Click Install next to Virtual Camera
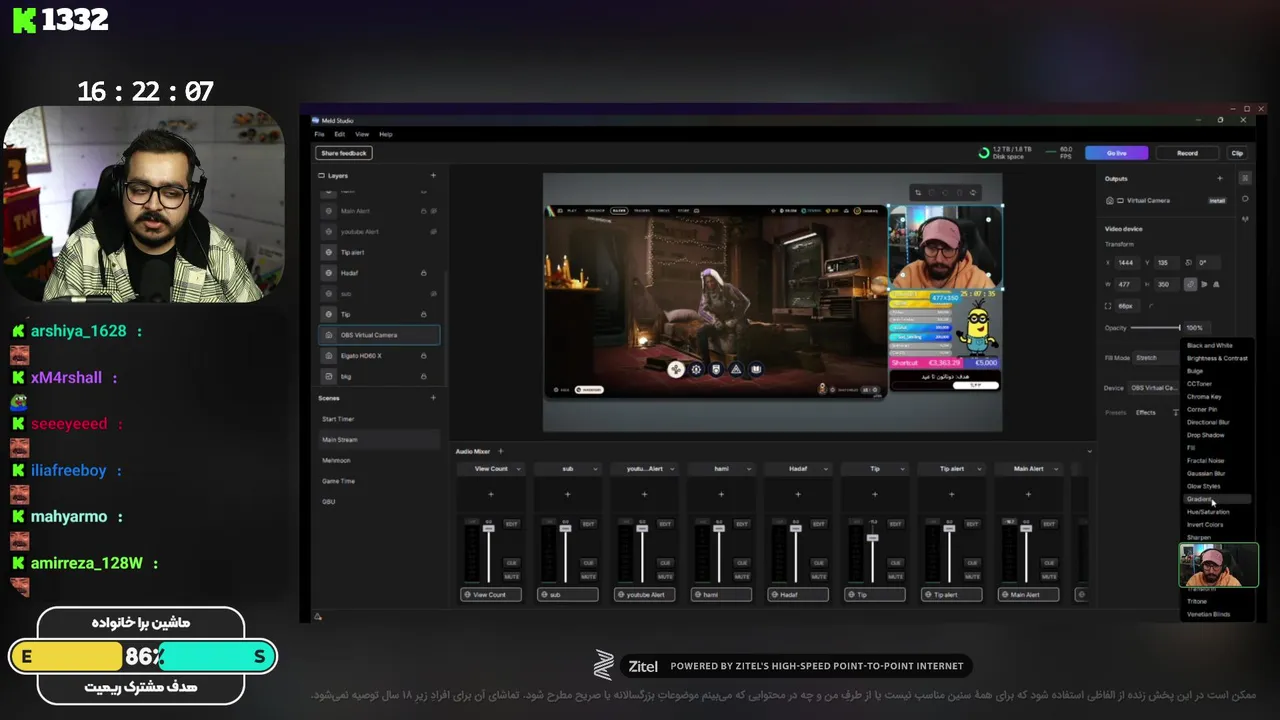This screenshot has width=1280, height=720. coord(1217,201)
